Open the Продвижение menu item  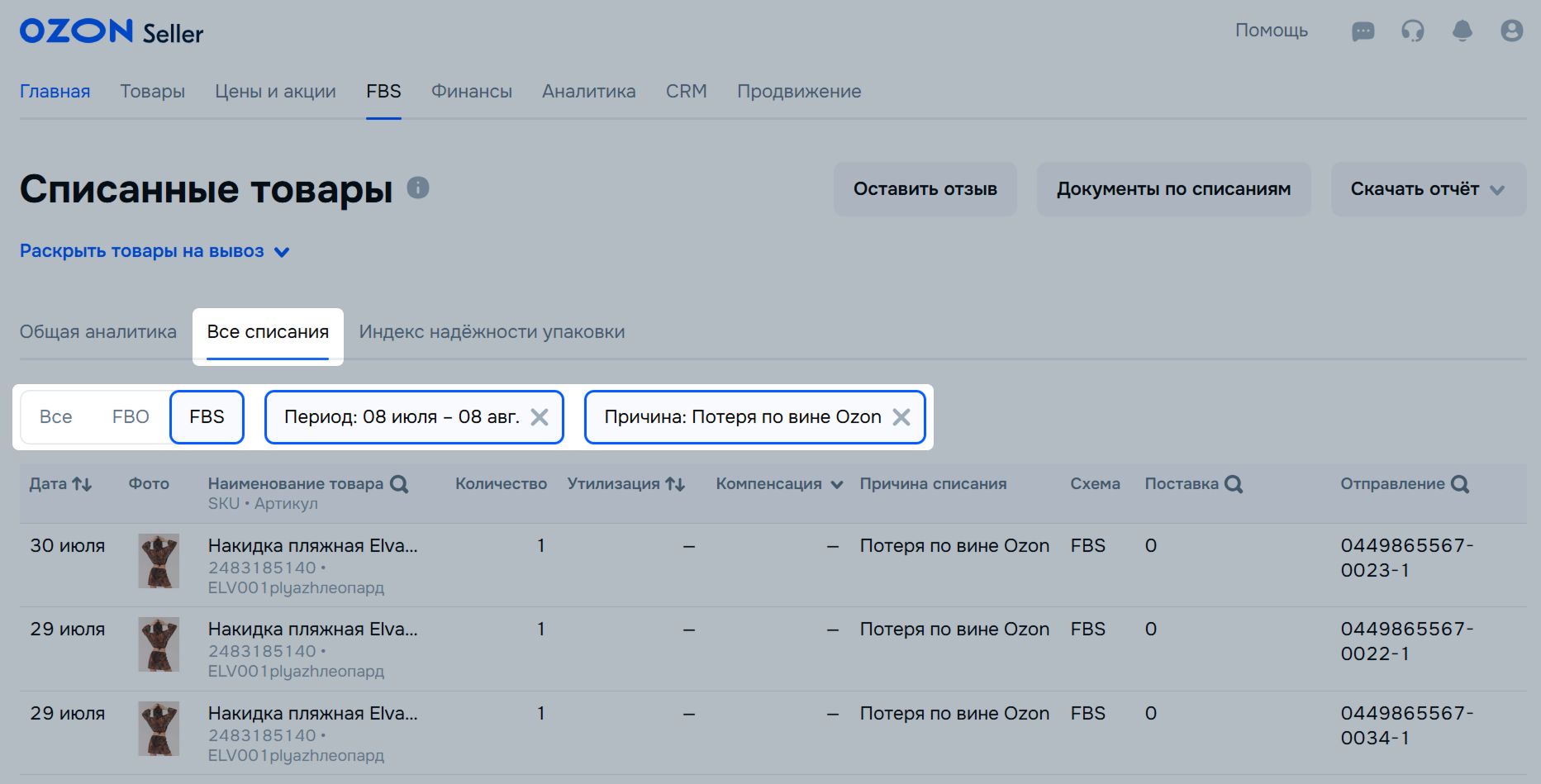point(799,92)
